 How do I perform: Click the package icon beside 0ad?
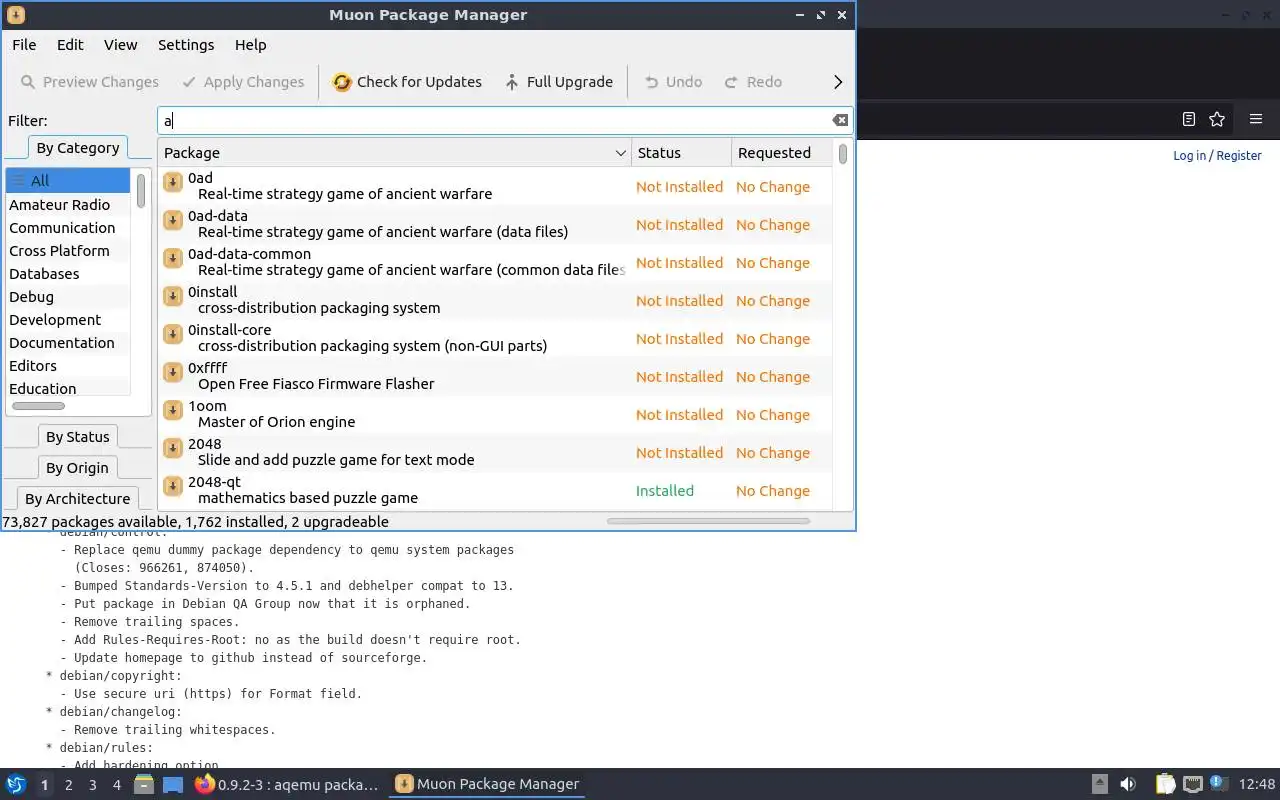(172, 181)
